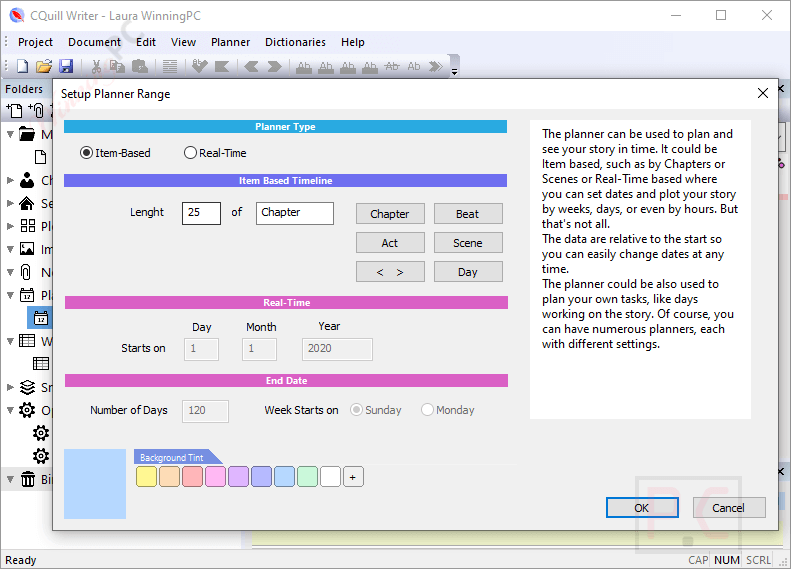
Task: Click the text lines alignment toolbar icon
Action: point(170,66)
